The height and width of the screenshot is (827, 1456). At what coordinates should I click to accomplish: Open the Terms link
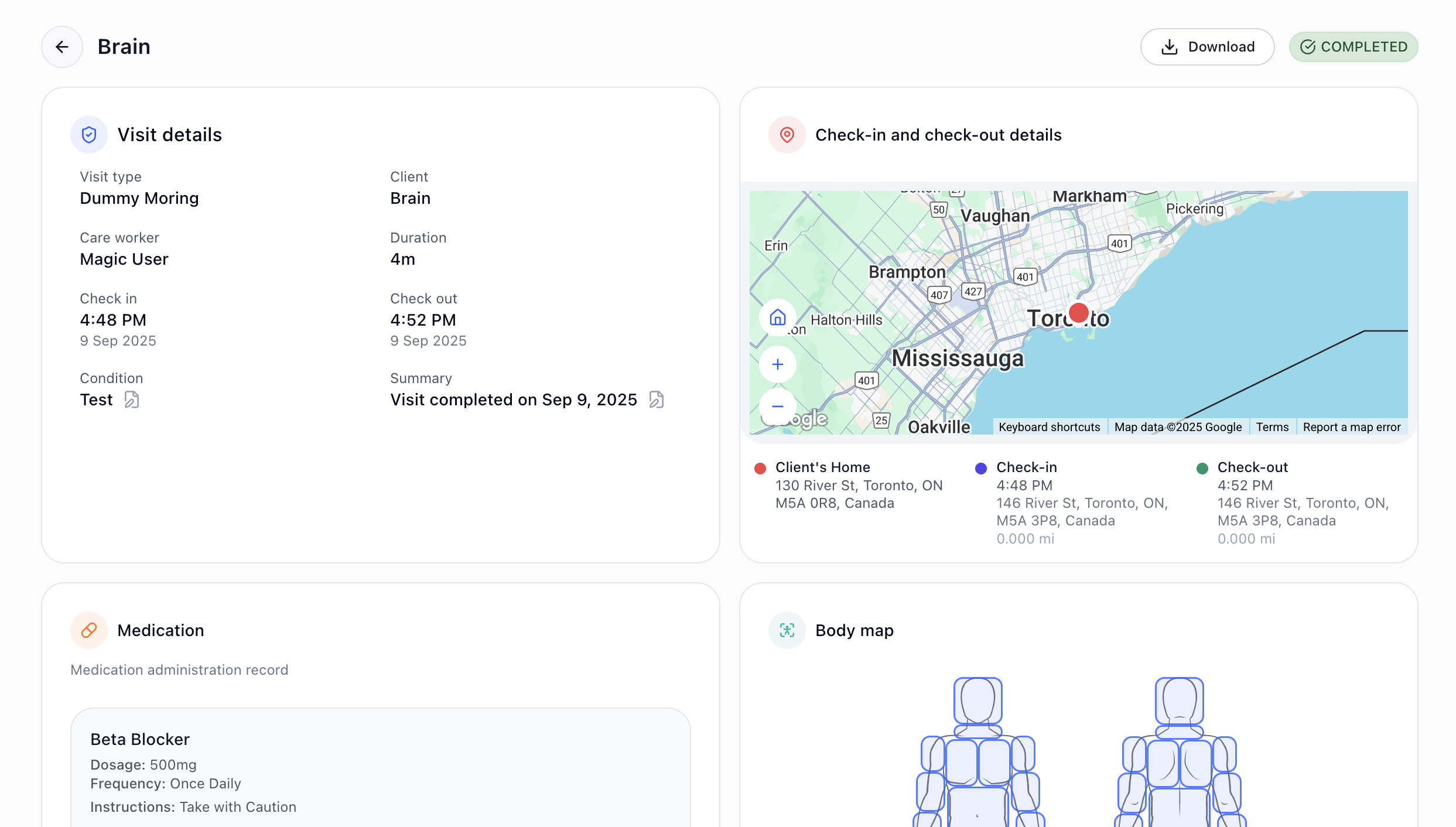click(x=1272, y=427)
